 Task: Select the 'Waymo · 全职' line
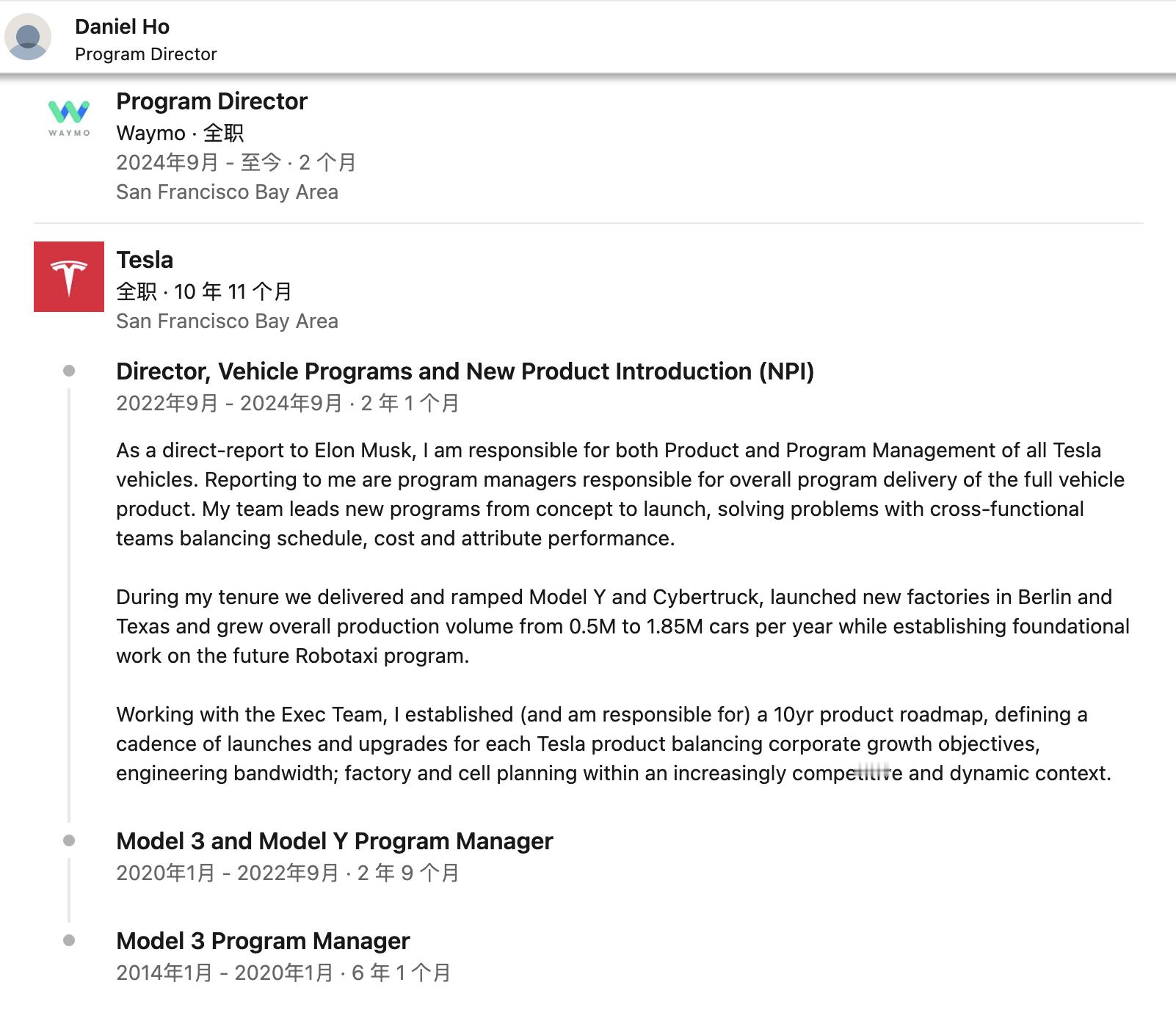tap(180, 133)
